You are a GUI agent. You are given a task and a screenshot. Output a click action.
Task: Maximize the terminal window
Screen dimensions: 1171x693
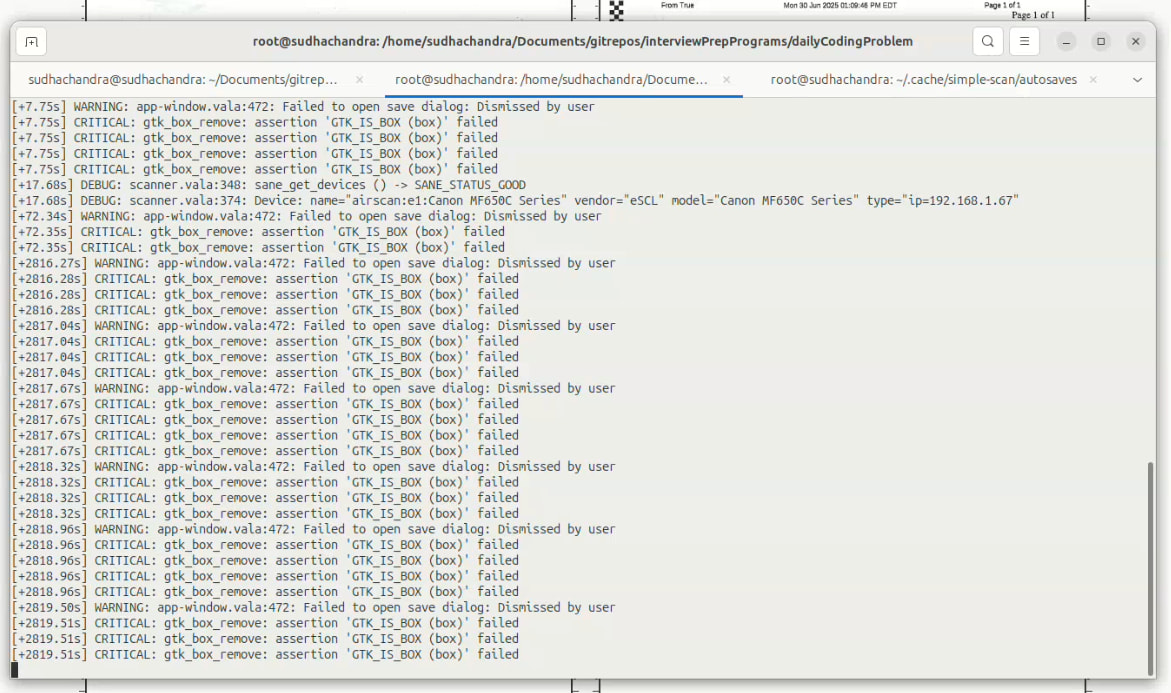(x=1101, y=42)
